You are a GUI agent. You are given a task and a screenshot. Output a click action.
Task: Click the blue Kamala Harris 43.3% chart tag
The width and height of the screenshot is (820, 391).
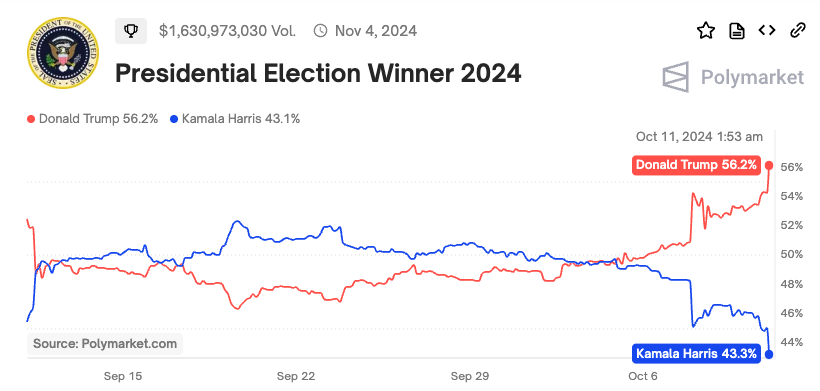pyautogui.click(x=696, y=354)
